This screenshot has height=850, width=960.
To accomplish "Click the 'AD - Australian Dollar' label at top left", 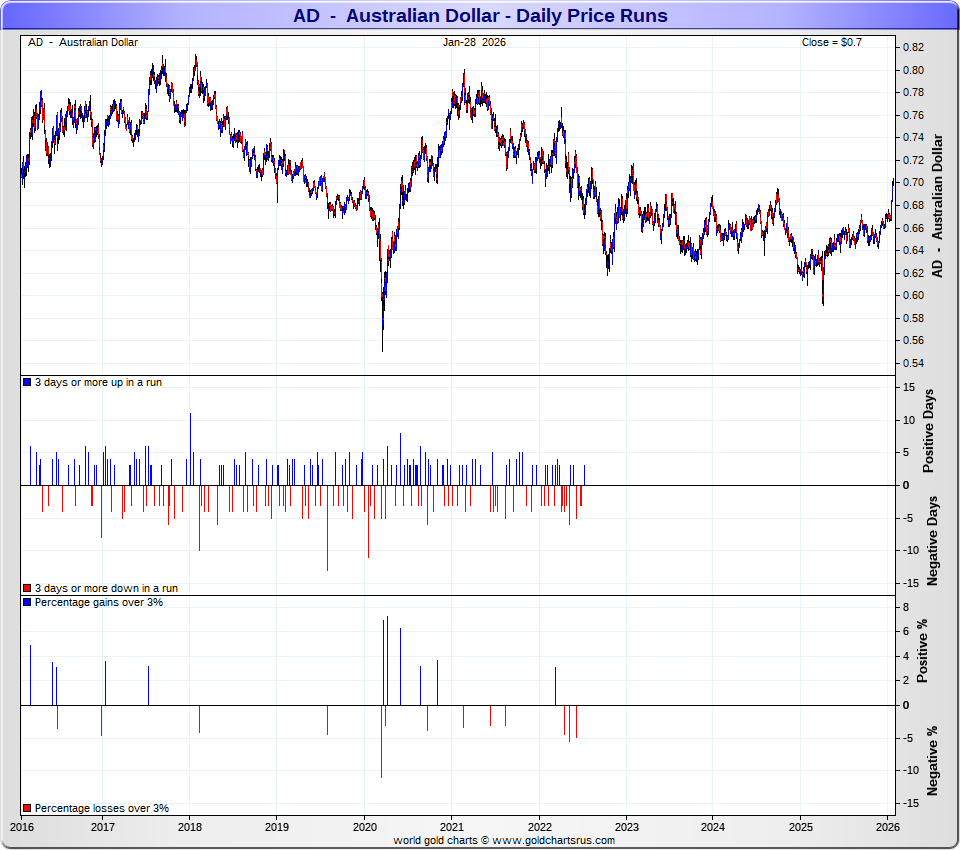I will point(83,42).
